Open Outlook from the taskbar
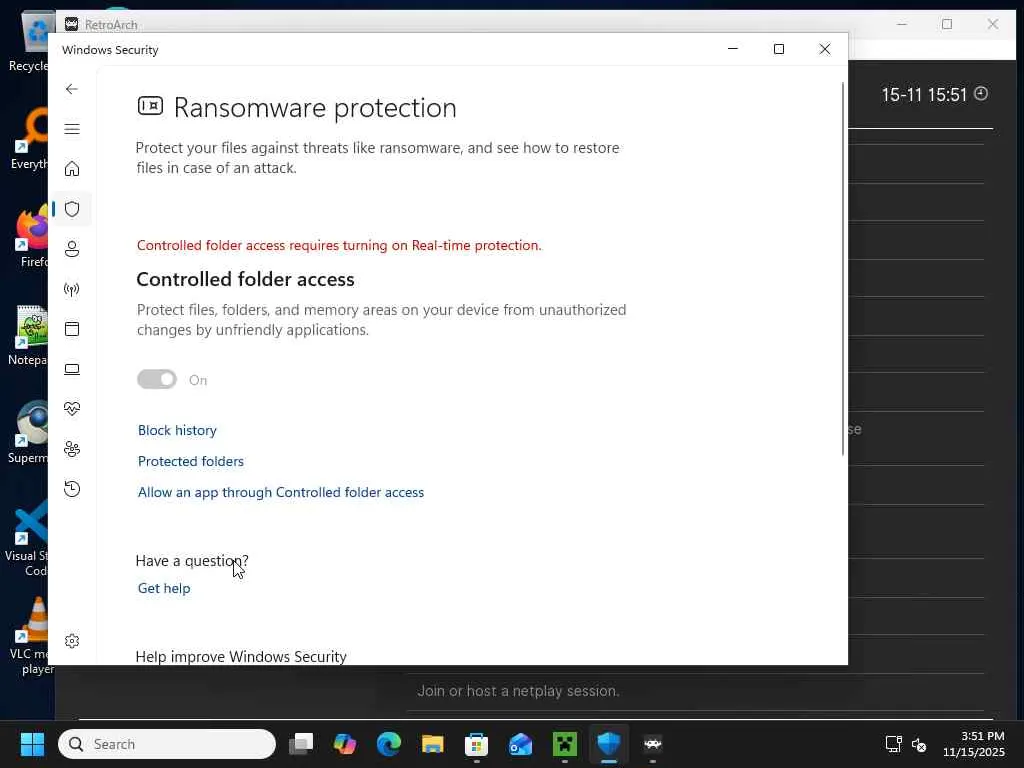1024x768 pixels. [520, 744]
